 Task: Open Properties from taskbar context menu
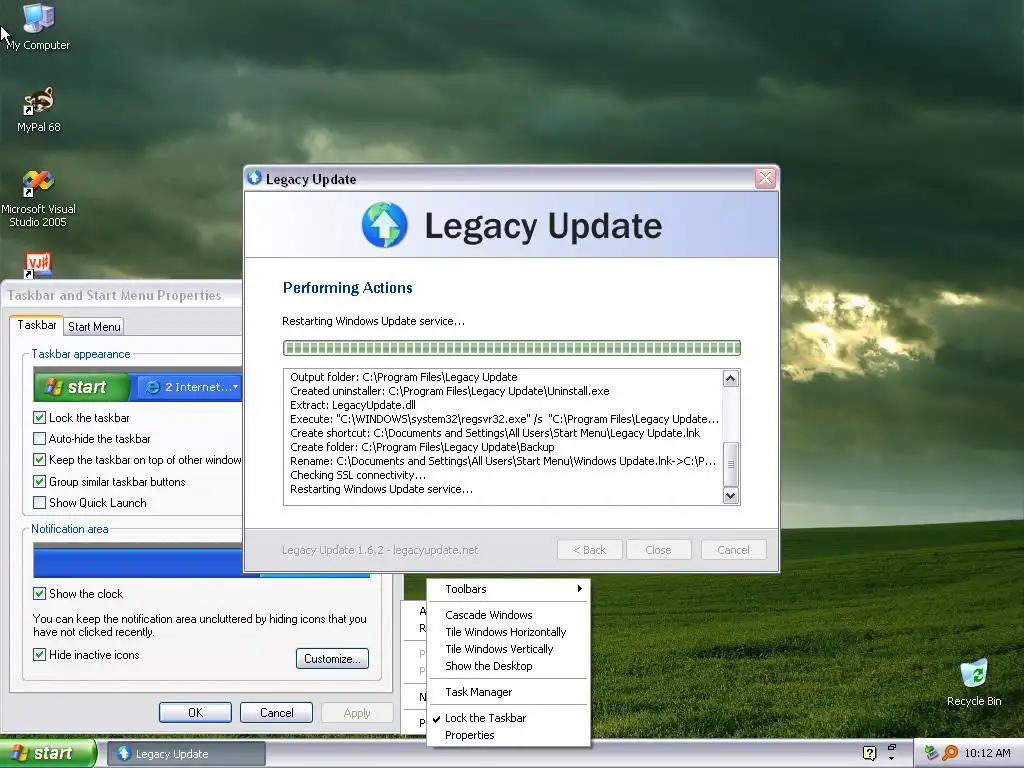pos(508,735)
